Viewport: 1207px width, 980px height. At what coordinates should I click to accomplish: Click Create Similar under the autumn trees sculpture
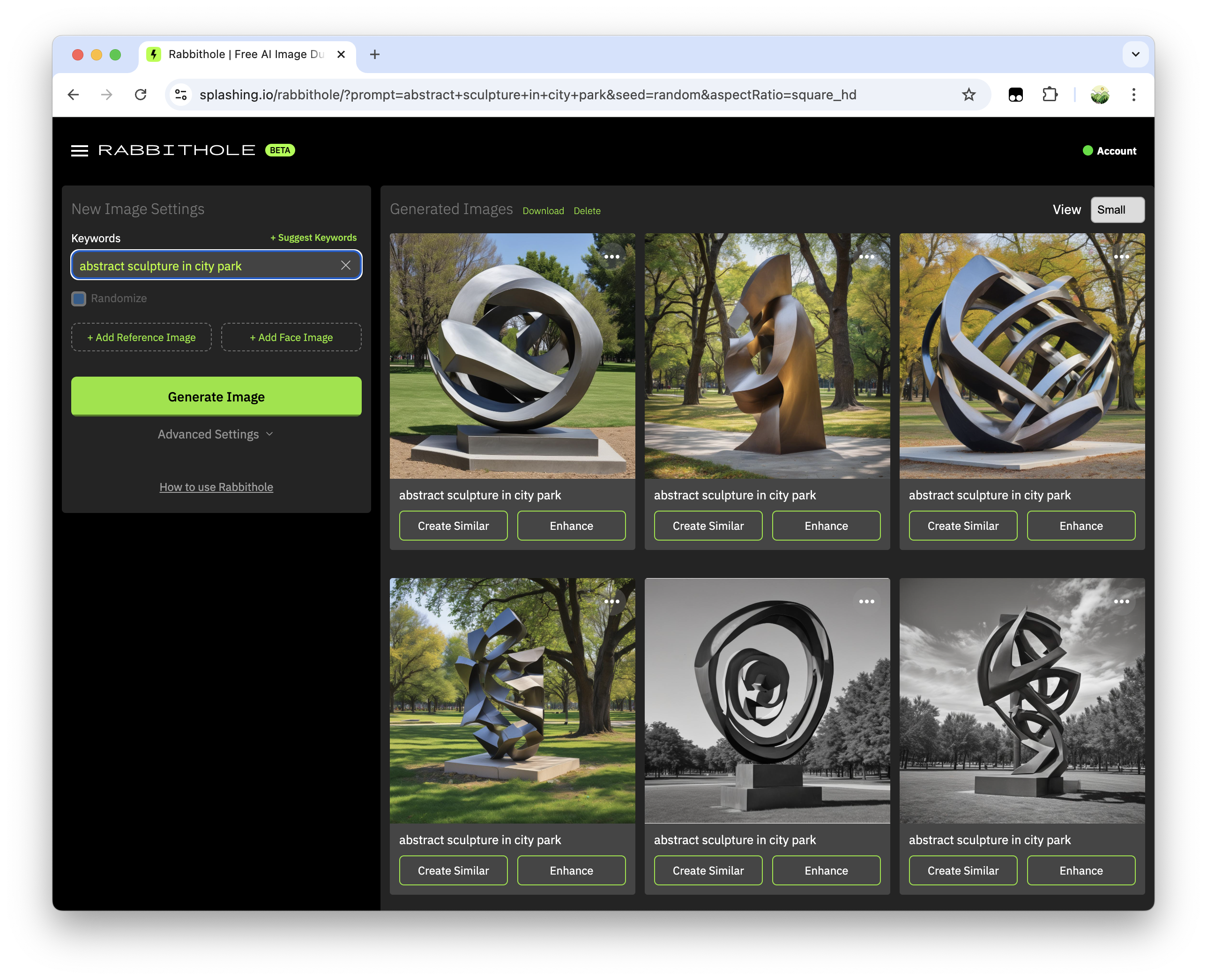click(x=963, y=526)
